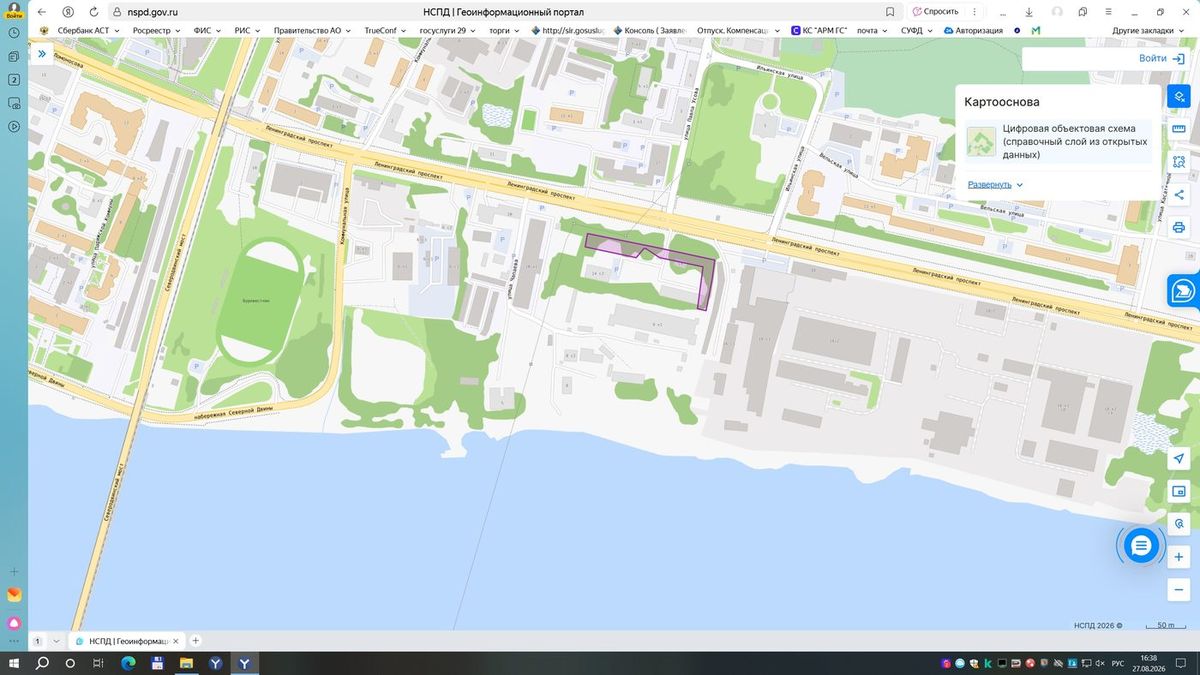This screenshot has height=675, width=1200.
Task: Open Microsoft Edge from the taskbar
Action: tap(126, 663)
